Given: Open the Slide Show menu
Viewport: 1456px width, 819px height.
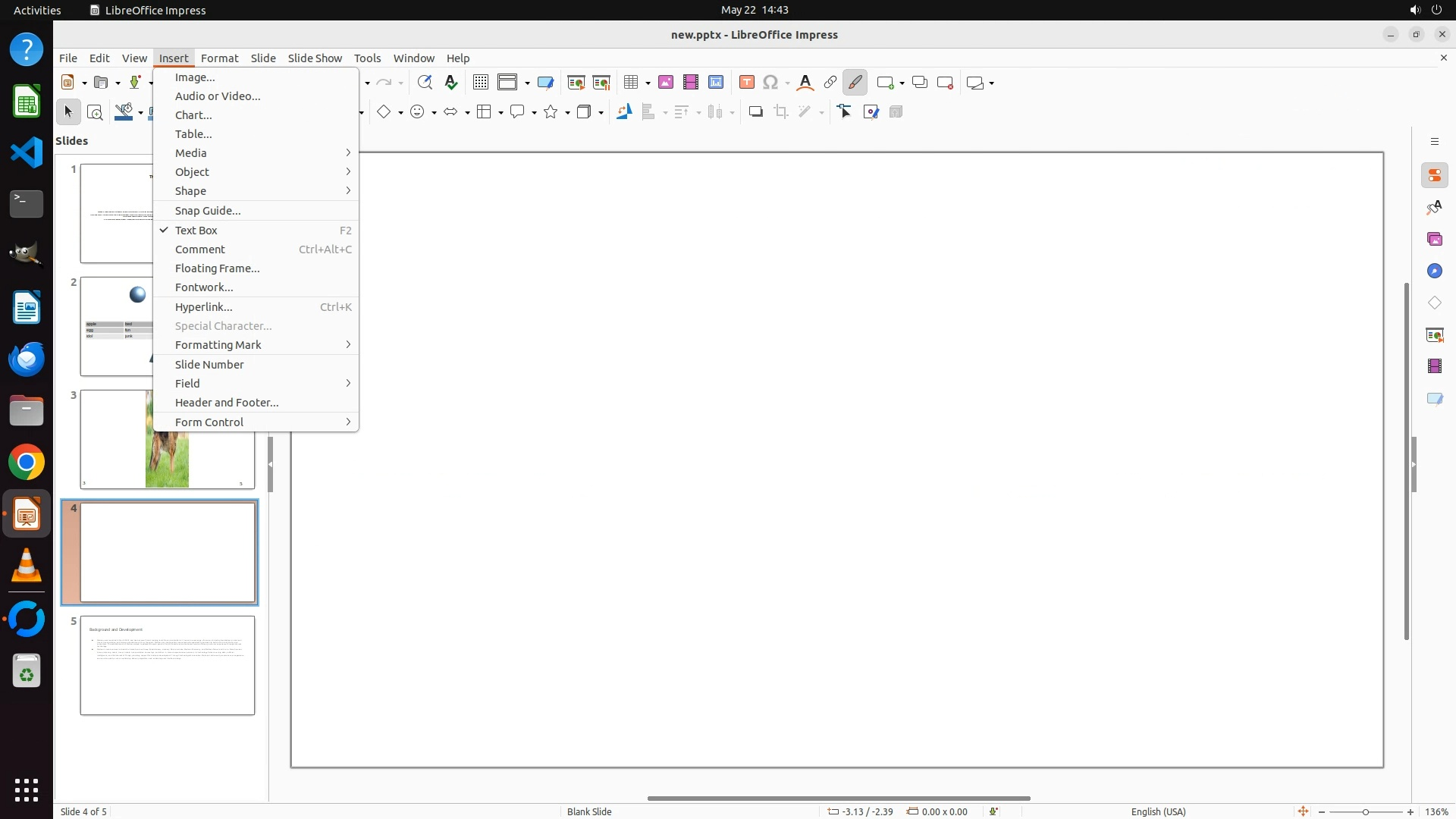Looking at the screenshot, I should pos(315,58).
